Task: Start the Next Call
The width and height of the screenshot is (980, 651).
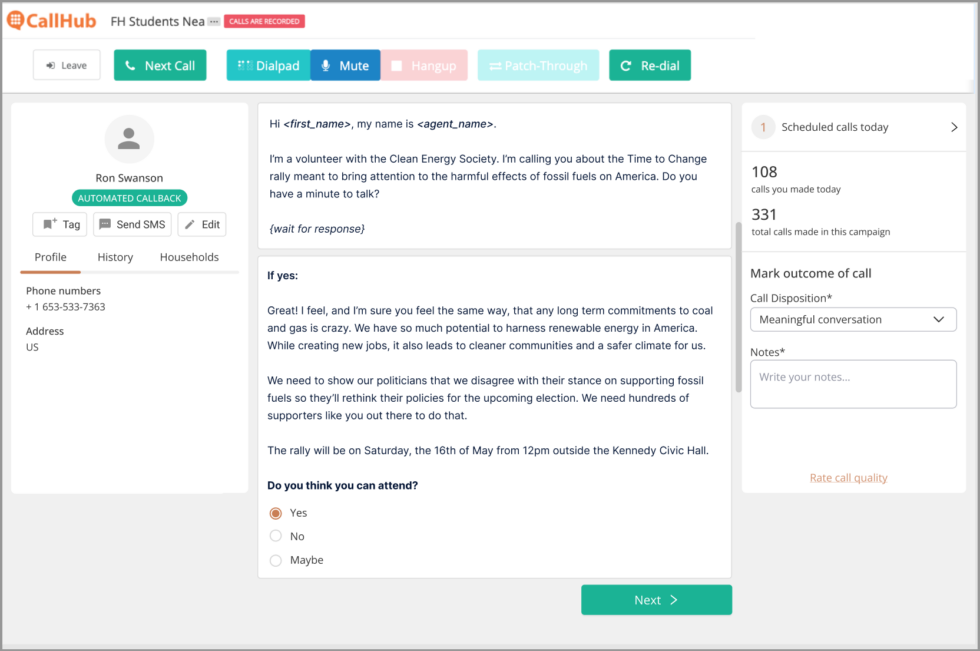Action: (x=160, y=65)
